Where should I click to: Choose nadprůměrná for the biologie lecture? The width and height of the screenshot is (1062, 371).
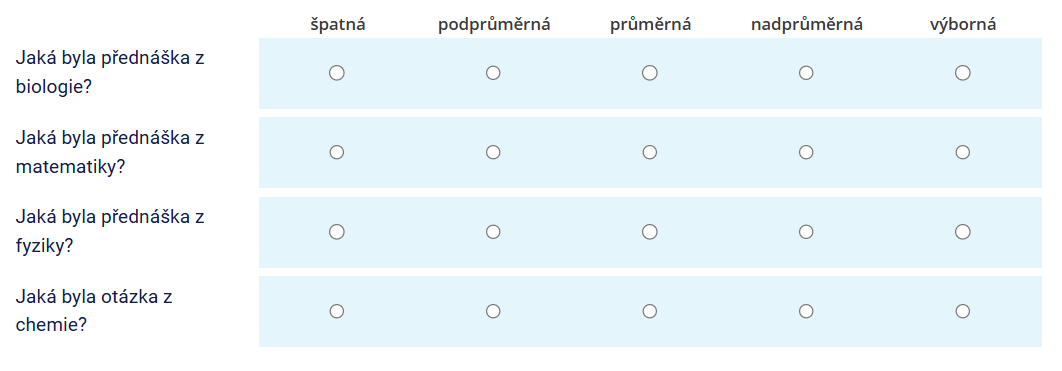(806, 72)
